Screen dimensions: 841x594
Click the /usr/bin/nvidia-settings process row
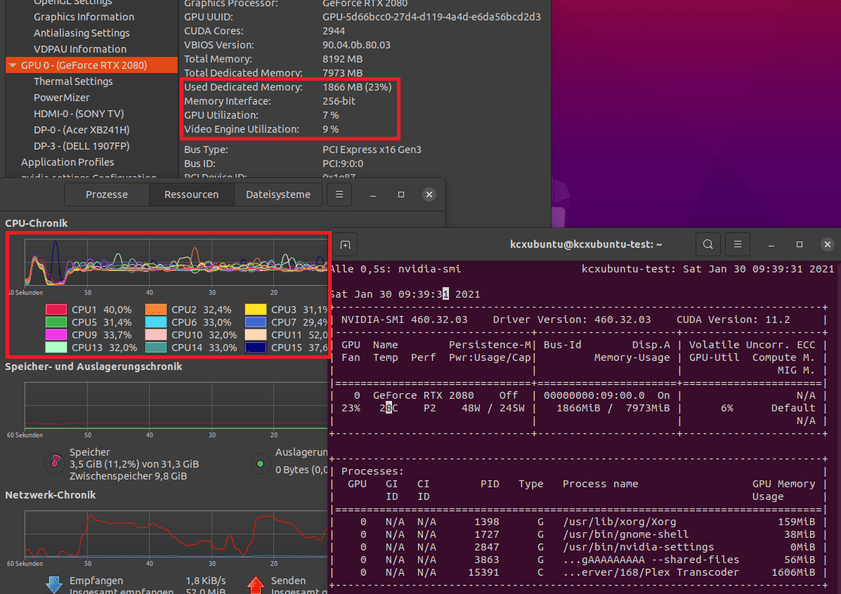[x=579, y=547]
